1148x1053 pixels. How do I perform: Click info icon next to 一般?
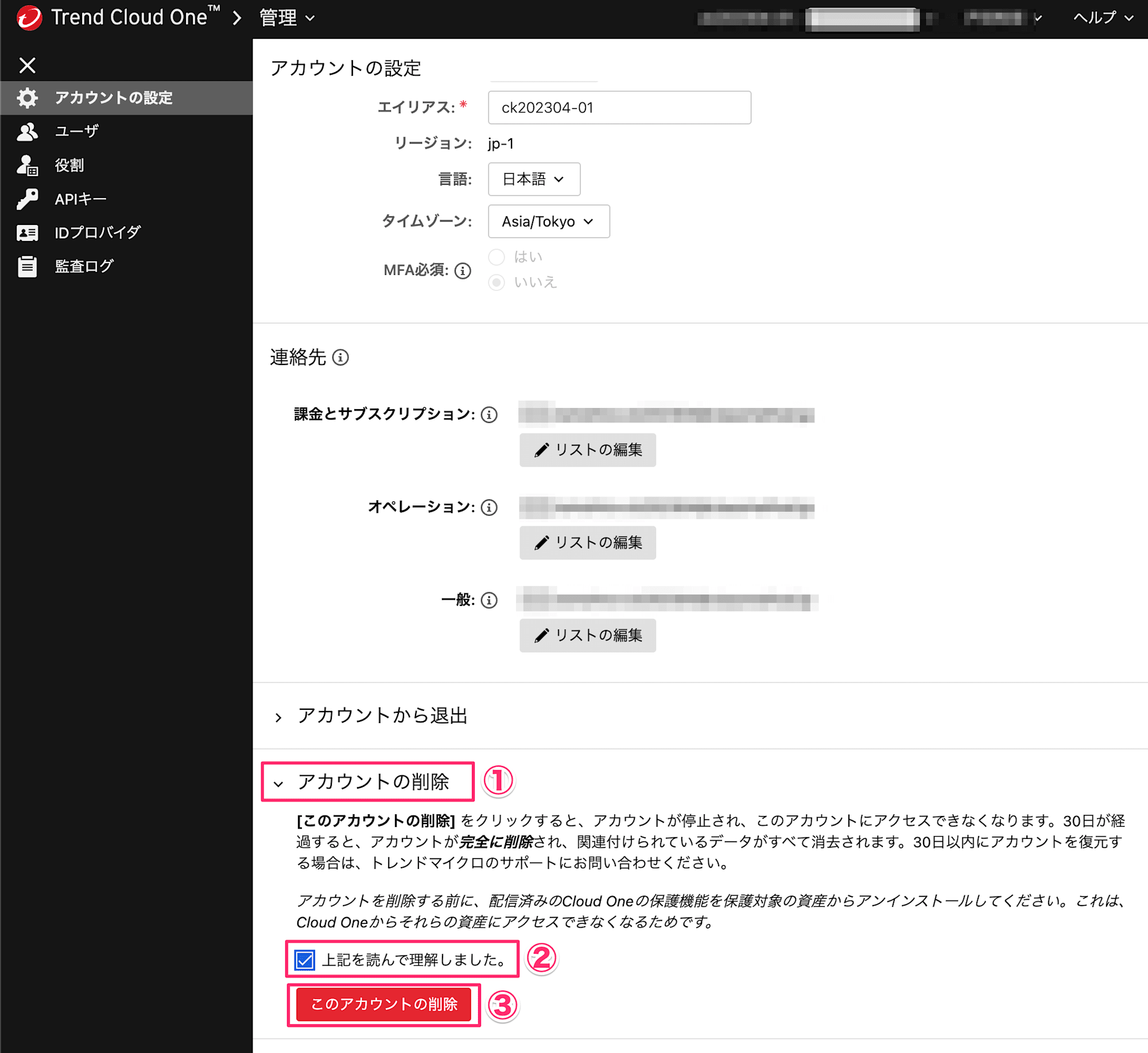coord(489,600)
